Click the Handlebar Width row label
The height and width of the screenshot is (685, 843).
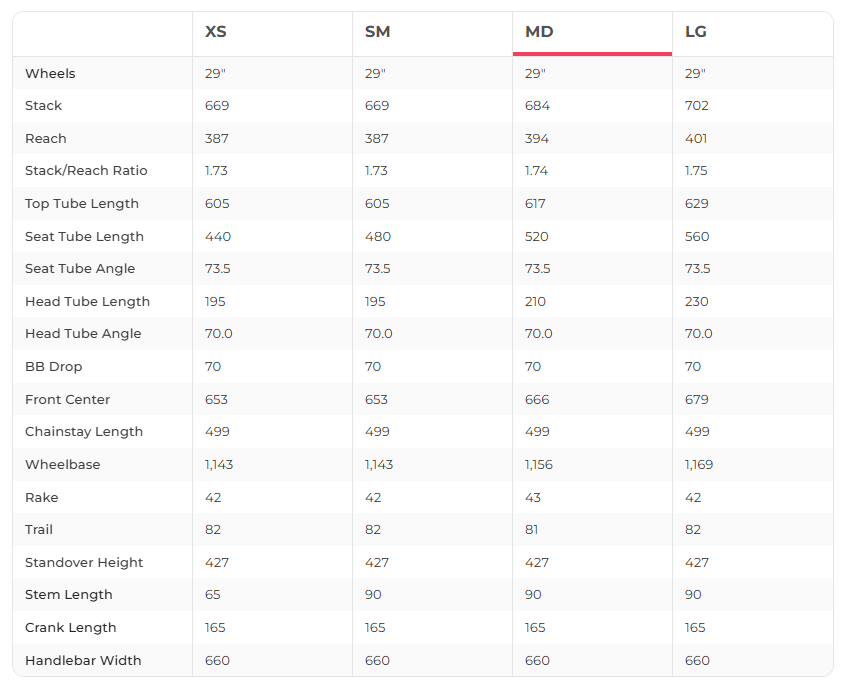pyautogui.click(x=83, y=661)
